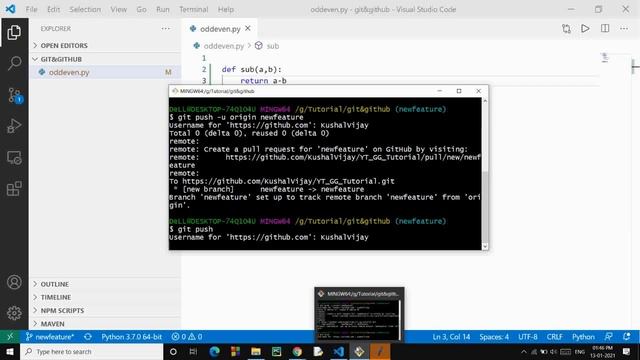Viewport: 640px width, 360px height.
Task: Open editor more actions ellipsis
Action: pyautogui.click(x=624, y=29)
